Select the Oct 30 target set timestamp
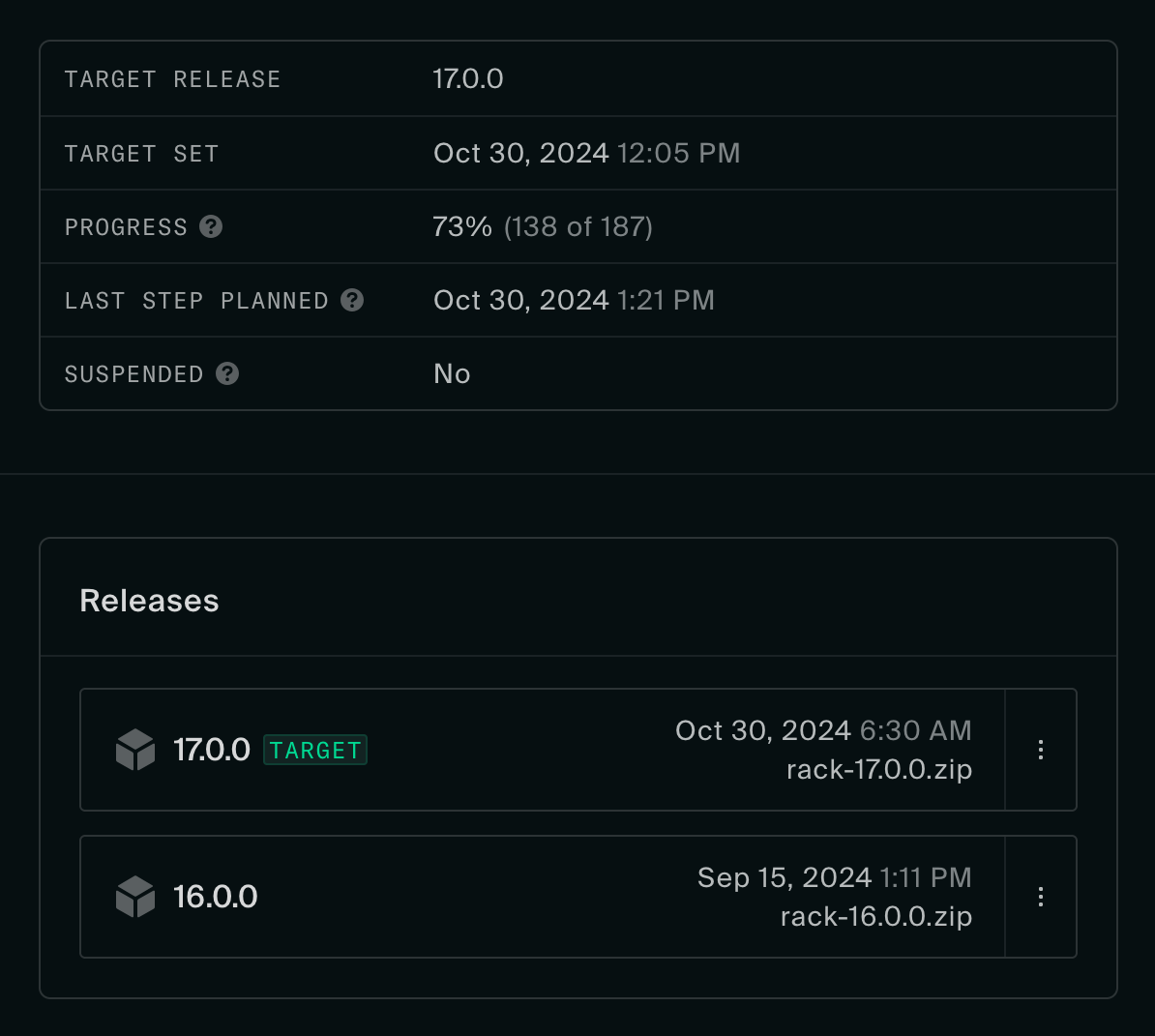 [586, 153]
